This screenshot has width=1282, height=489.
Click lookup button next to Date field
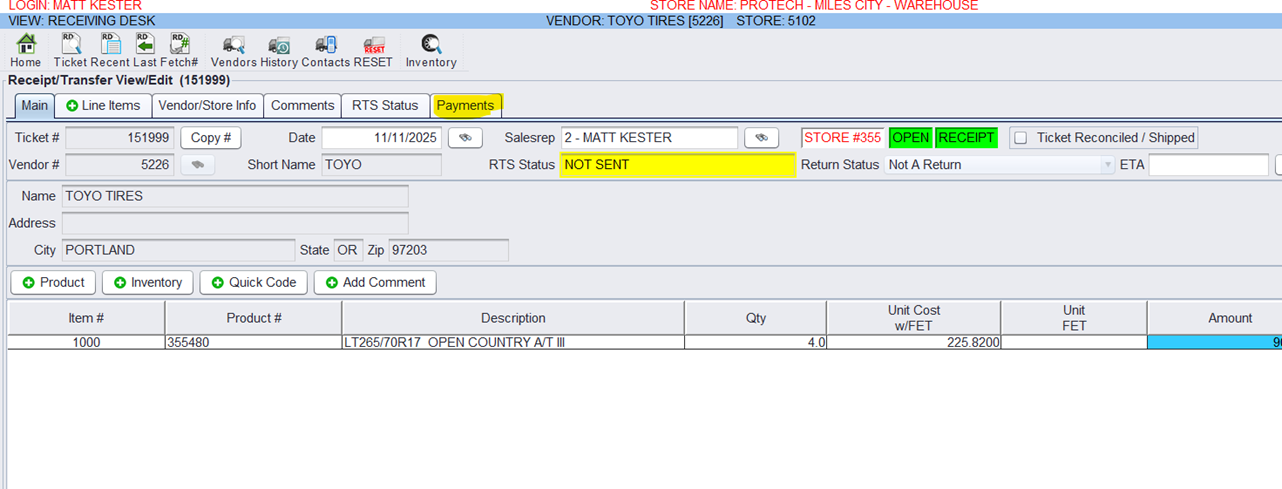tap(465, 137)
